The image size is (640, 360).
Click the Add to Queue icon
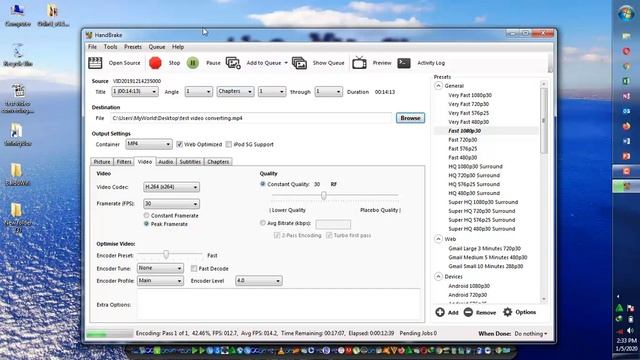(x=233, y=63)
